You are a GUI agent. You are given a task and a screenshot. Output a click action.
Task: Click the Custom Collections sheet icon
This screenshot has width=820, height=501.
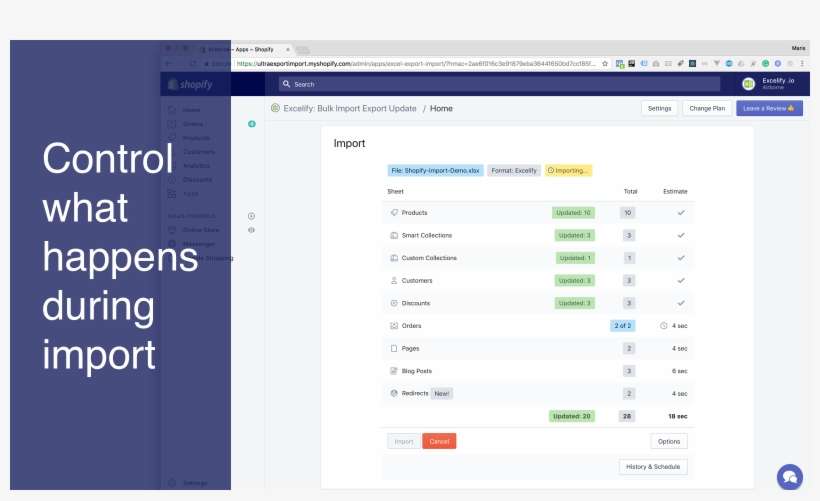click(394, 258)
